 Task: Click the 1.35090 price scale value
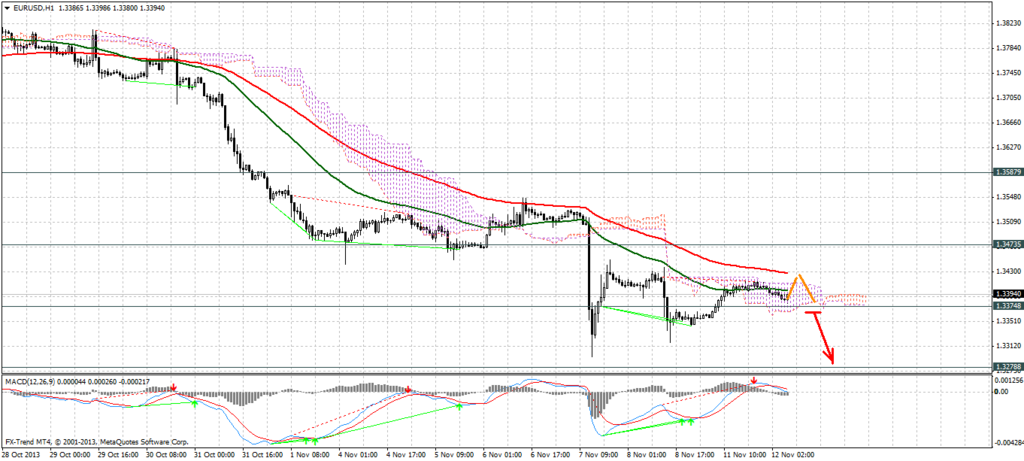[1008, 222]
